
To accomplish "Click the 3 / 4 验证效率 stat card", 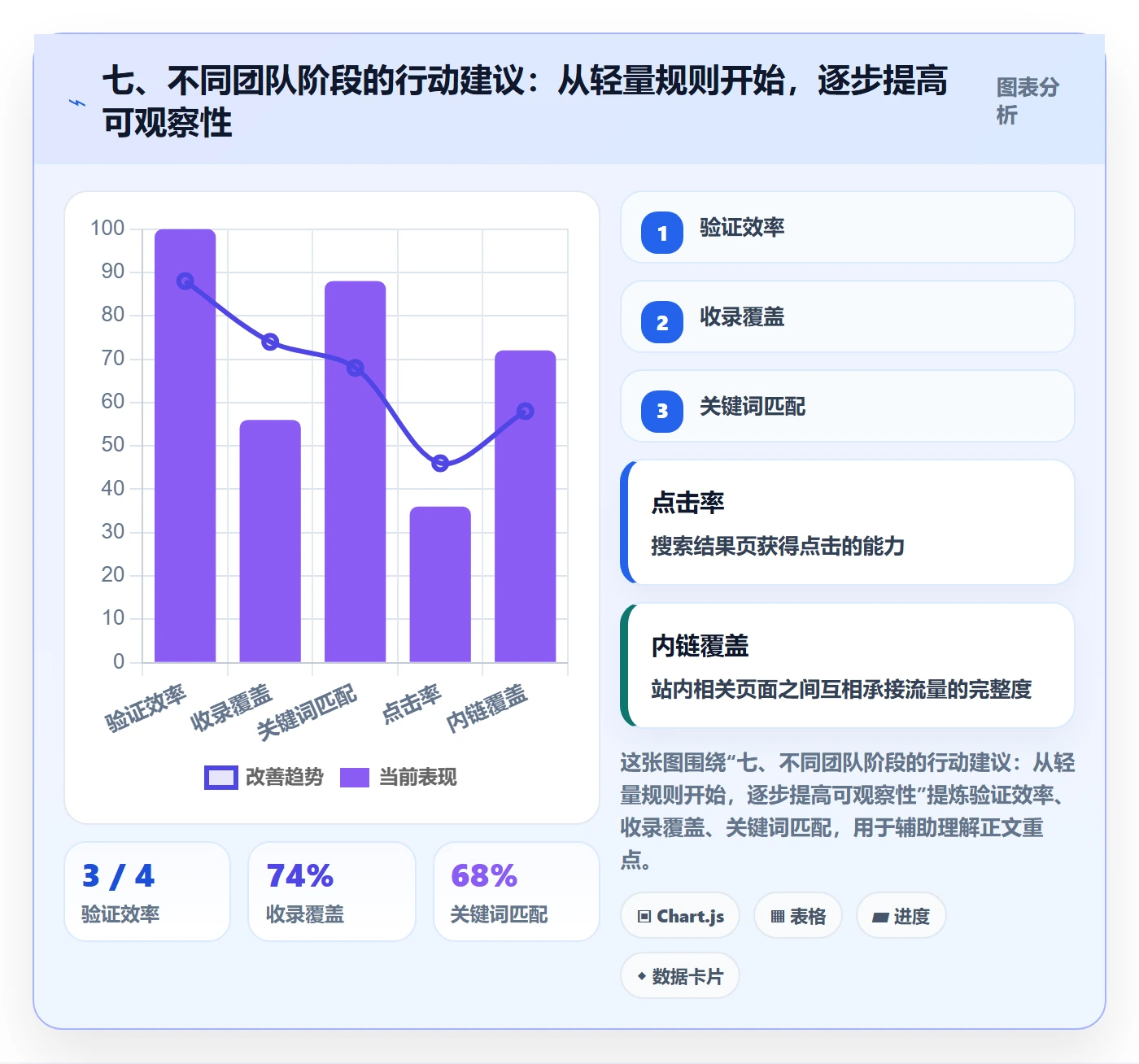I will (147, 892).
